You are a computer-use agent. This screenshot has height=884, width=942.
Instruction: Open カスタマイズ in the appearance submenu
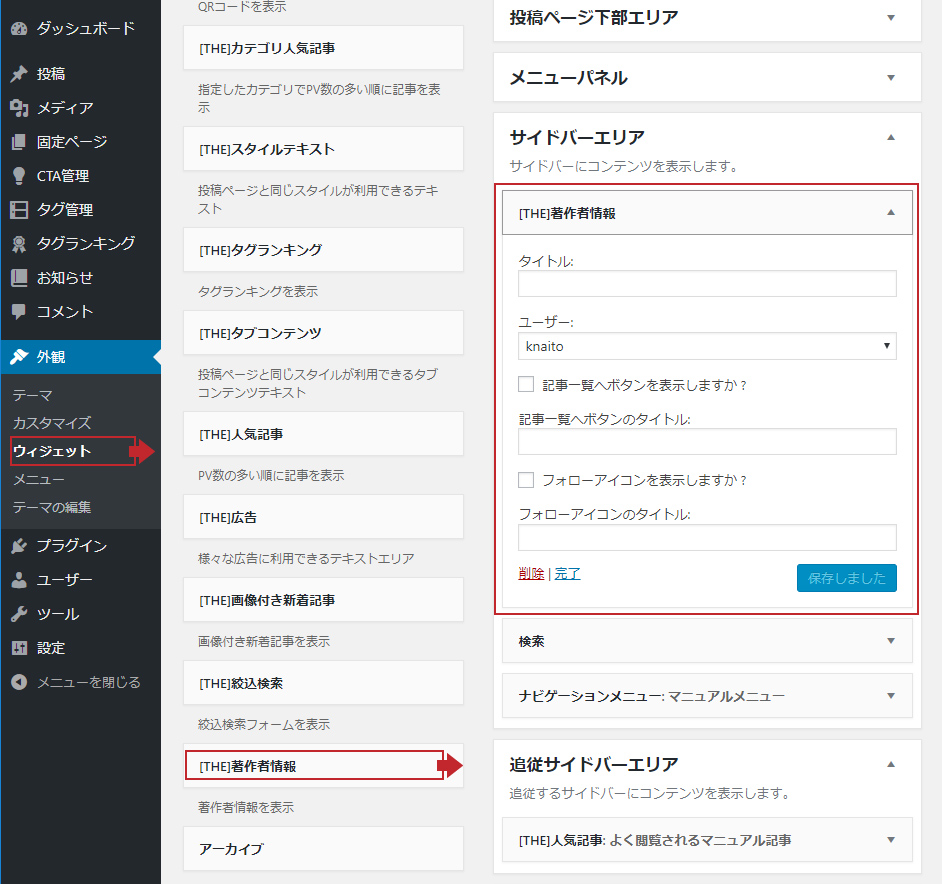tap(51, 423)
